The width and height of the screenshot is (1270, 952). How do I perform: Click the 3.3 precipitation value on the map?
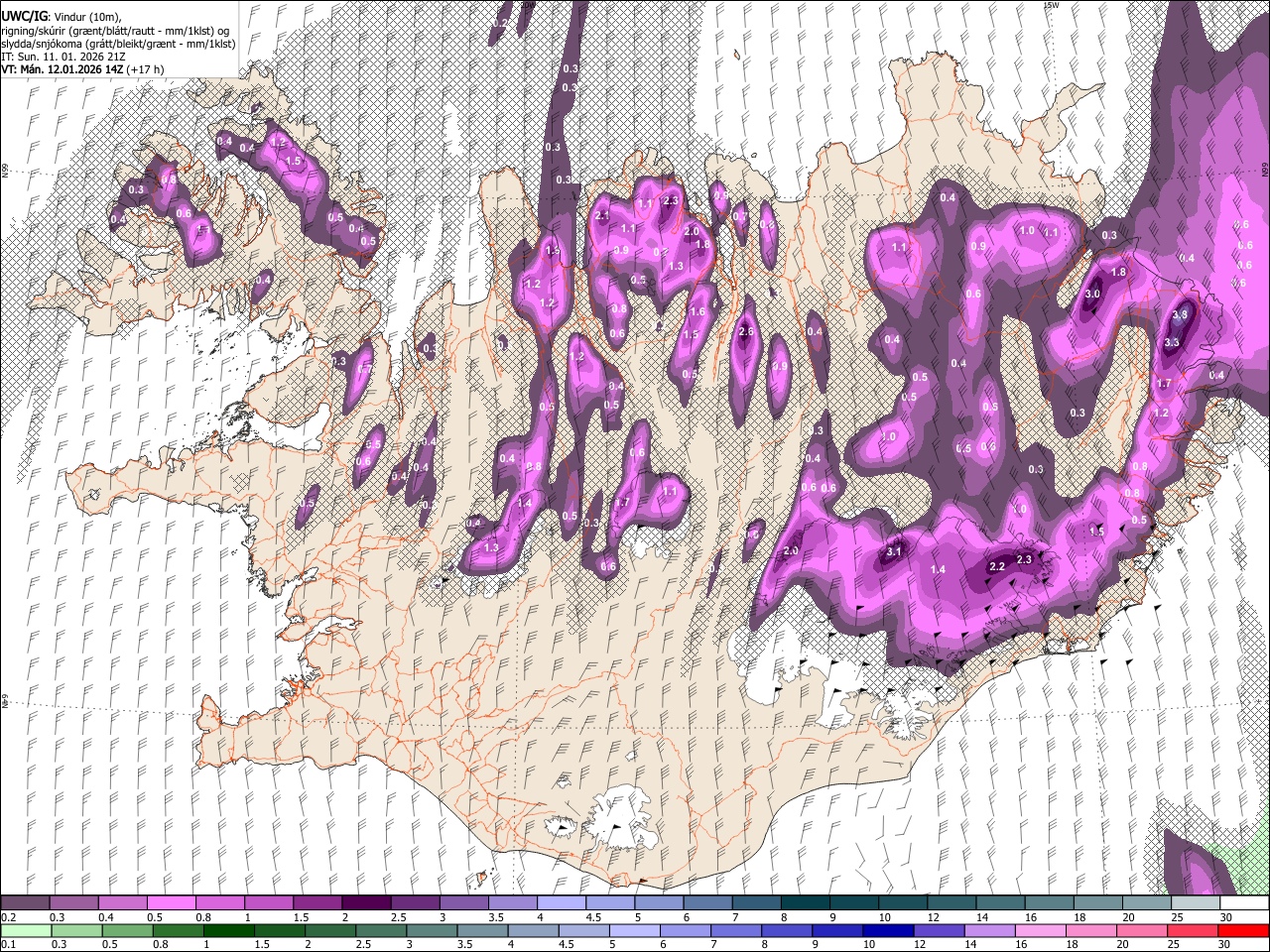click(x=1171, y=342)
